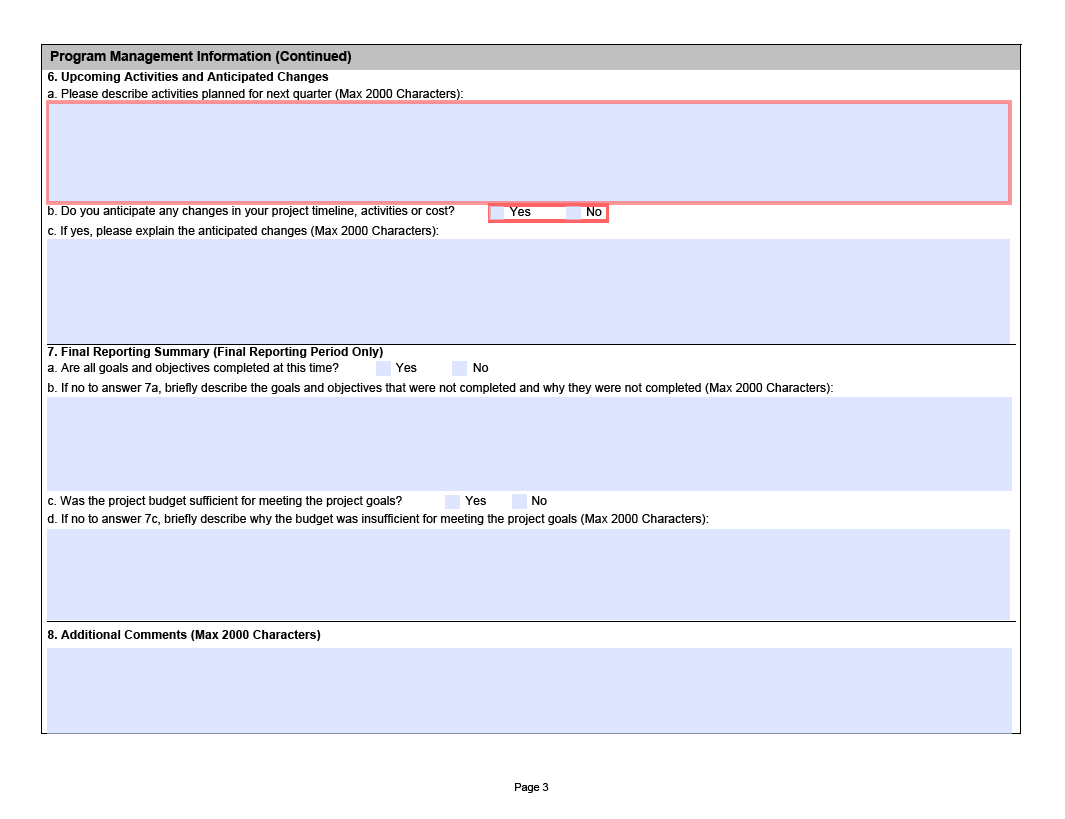Click the activities planned for next quarter field
This screenshot has width=1065, height=819.
coord(528,152)
